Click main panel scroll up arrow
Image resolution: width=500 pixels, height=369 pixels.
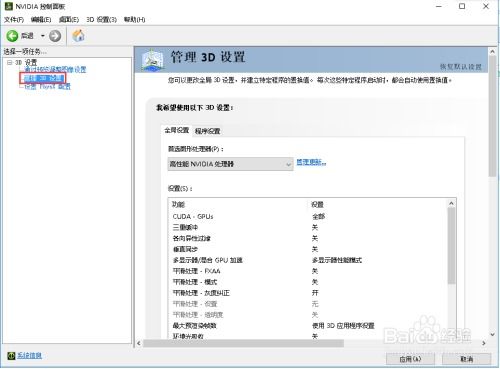(x=492, y=52)
